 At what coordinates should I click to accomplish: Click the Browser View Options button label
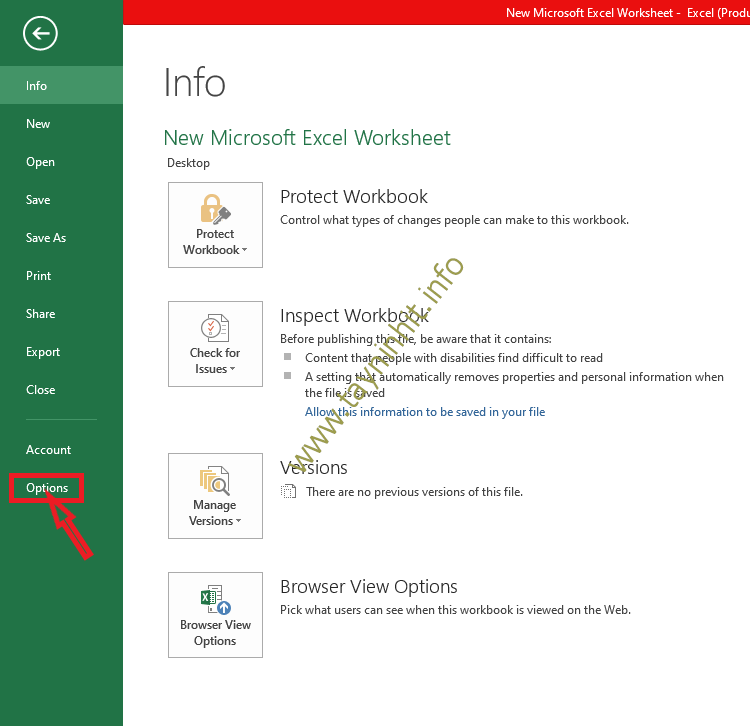[215, 633]
